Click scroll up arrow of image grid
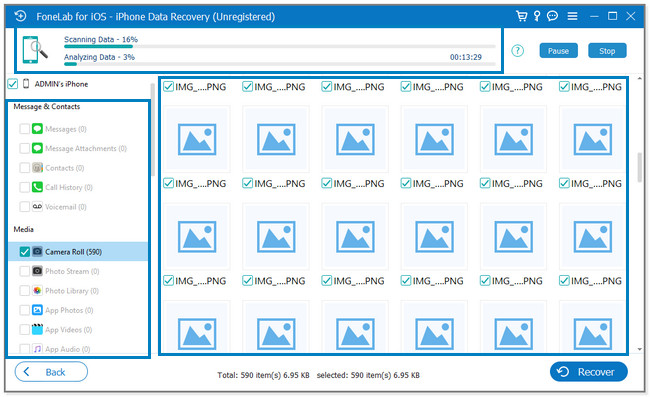Image resolution: width=650 pixels, height=397 pixels. (640, 78)
